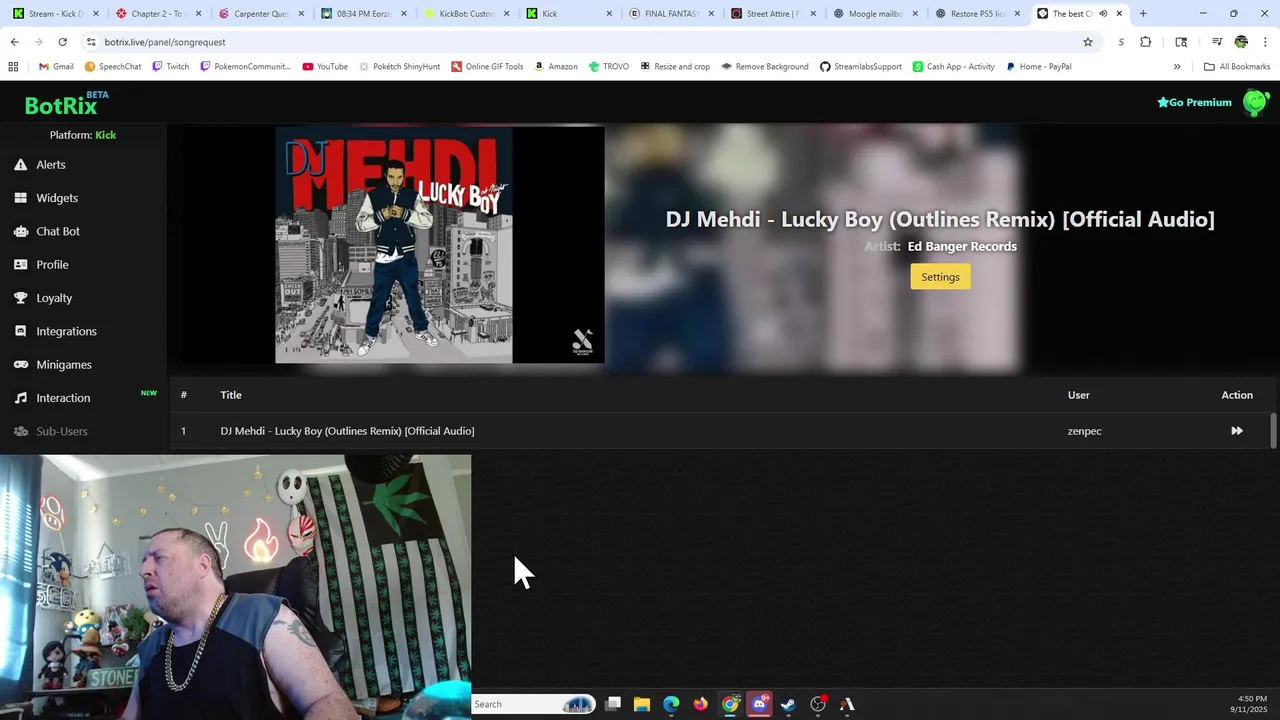
Task: Switch to the Chapter 2 browser tab
Action: pyautogui.click(x=158, y=14)
